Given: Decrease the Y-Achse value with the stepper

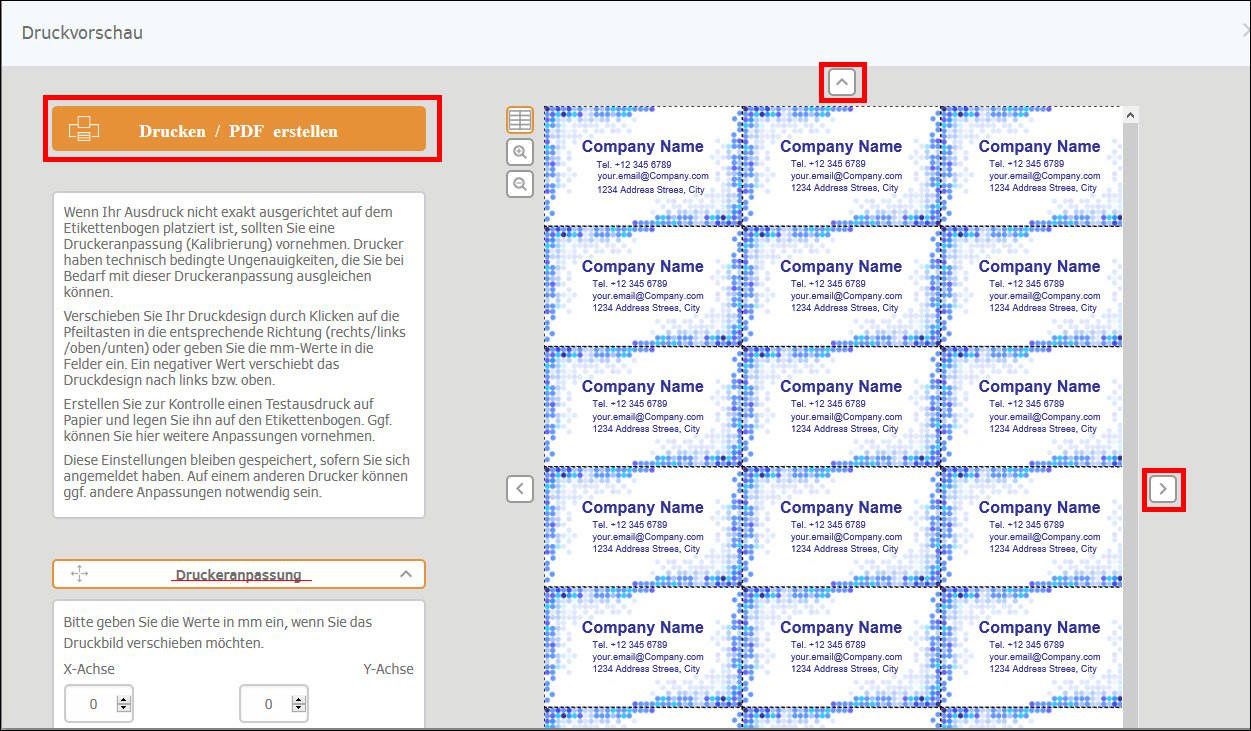Looking at the screenshot, I should [299, 708].
